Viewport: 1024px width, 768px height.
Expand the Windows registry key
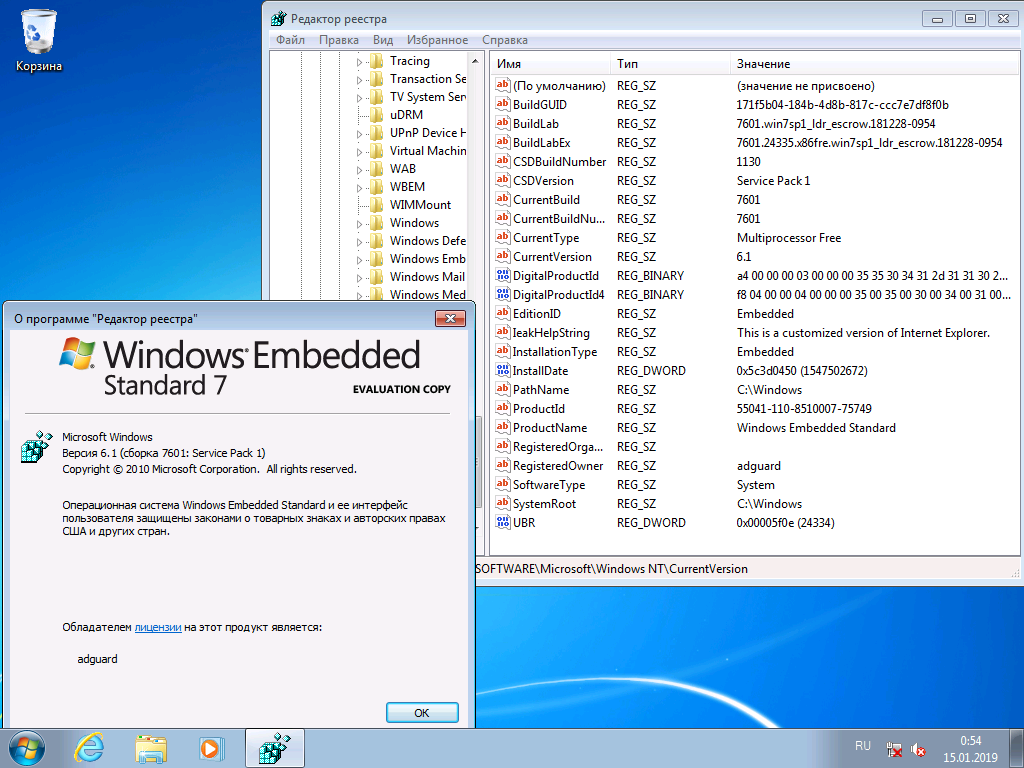[x=359, y=223]
